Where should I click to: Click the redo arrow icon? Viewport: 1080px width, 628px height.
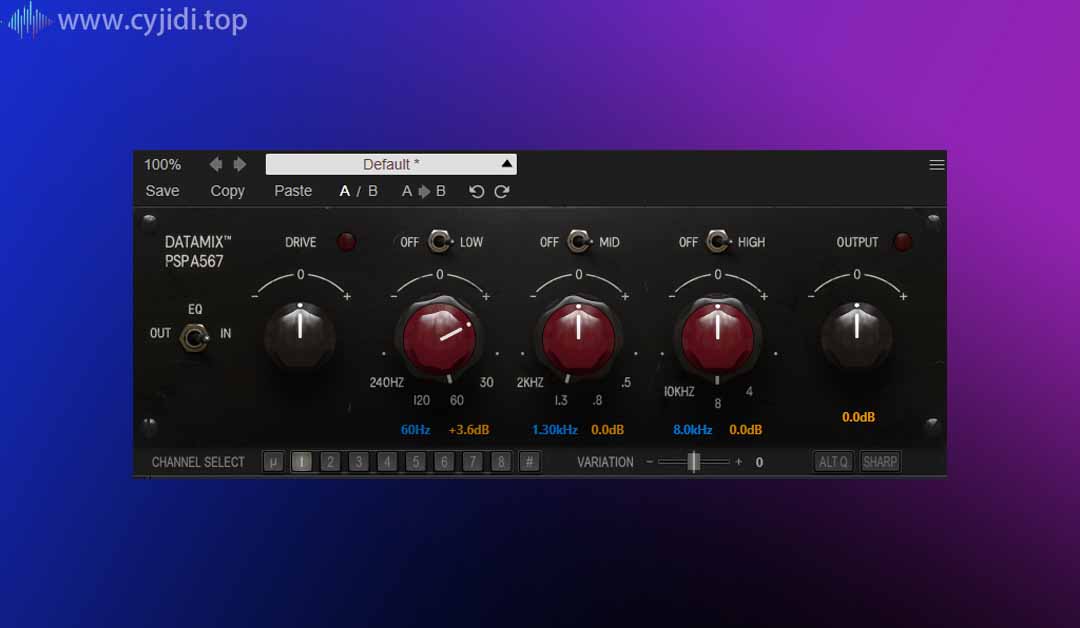tap(502, 191)
